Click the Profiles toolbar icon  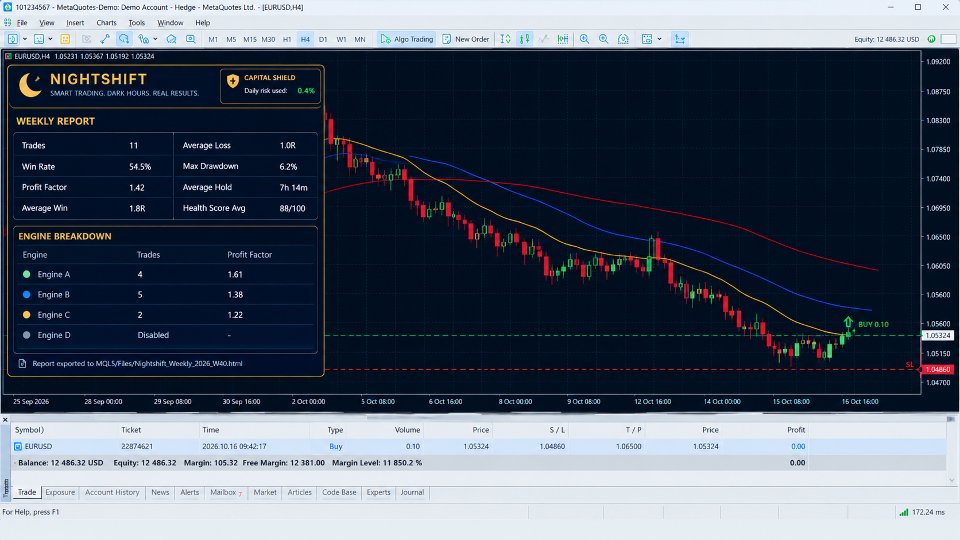[x=39, y=39]
